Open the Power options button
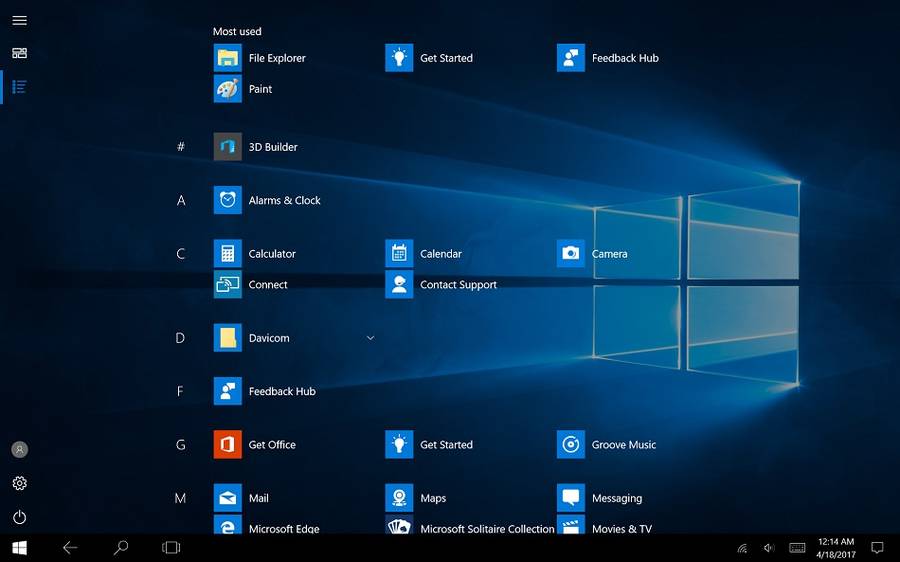The image size is (900, 562). click(x=19, y=517)
